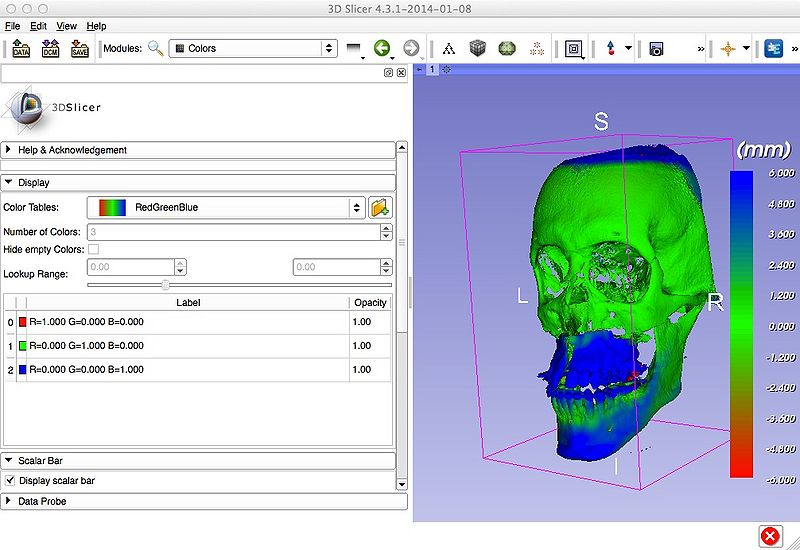Open the module search magnifier
Image resolution: width=800 pixels, height=550 pixels.
pyautogui.click(x=155, y=48)
